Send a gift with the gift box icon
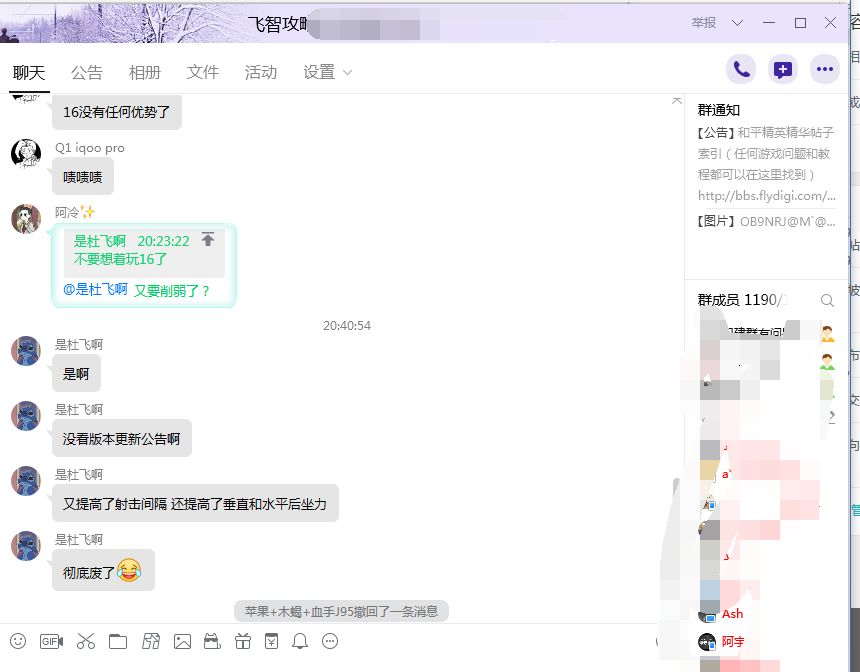 click(x=242, y=641)
